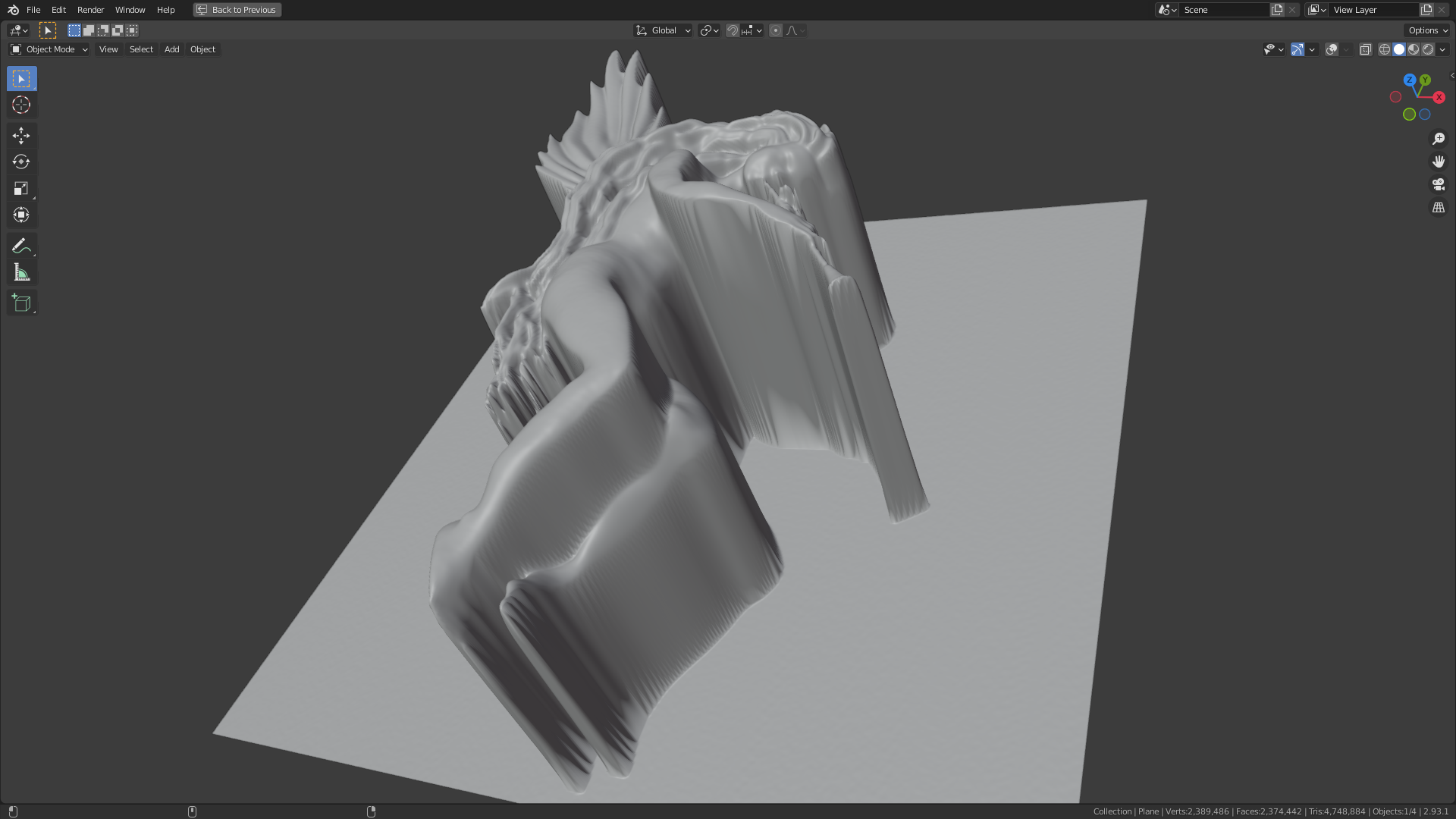Toggle the camera view button
This screenshot has width=1456, height=819.
point(1438,184)
